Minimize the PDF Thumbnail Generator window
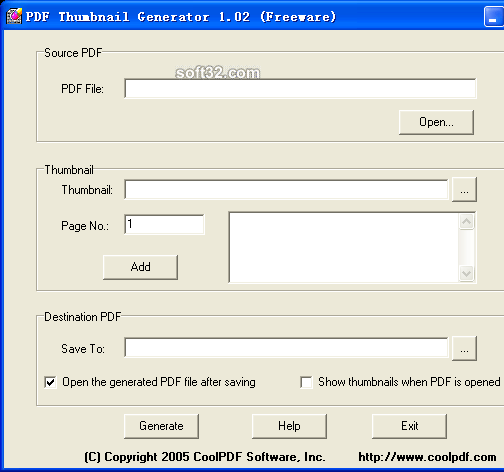The height and width of the screenshot is (472, 504). point(494,17)
